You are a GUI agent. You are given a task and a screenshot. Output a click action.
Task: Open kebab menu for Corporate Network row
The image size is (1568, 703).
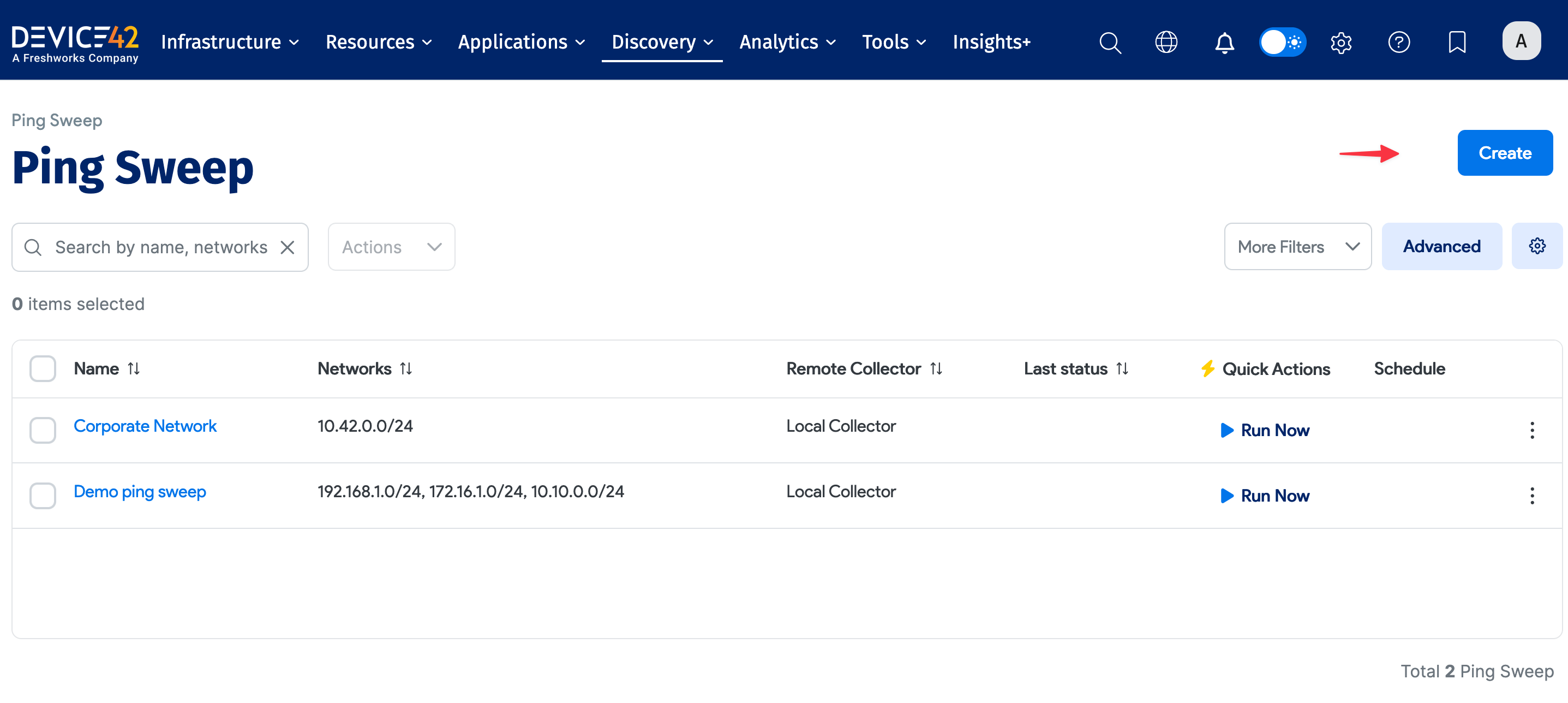pos(1531,431)
